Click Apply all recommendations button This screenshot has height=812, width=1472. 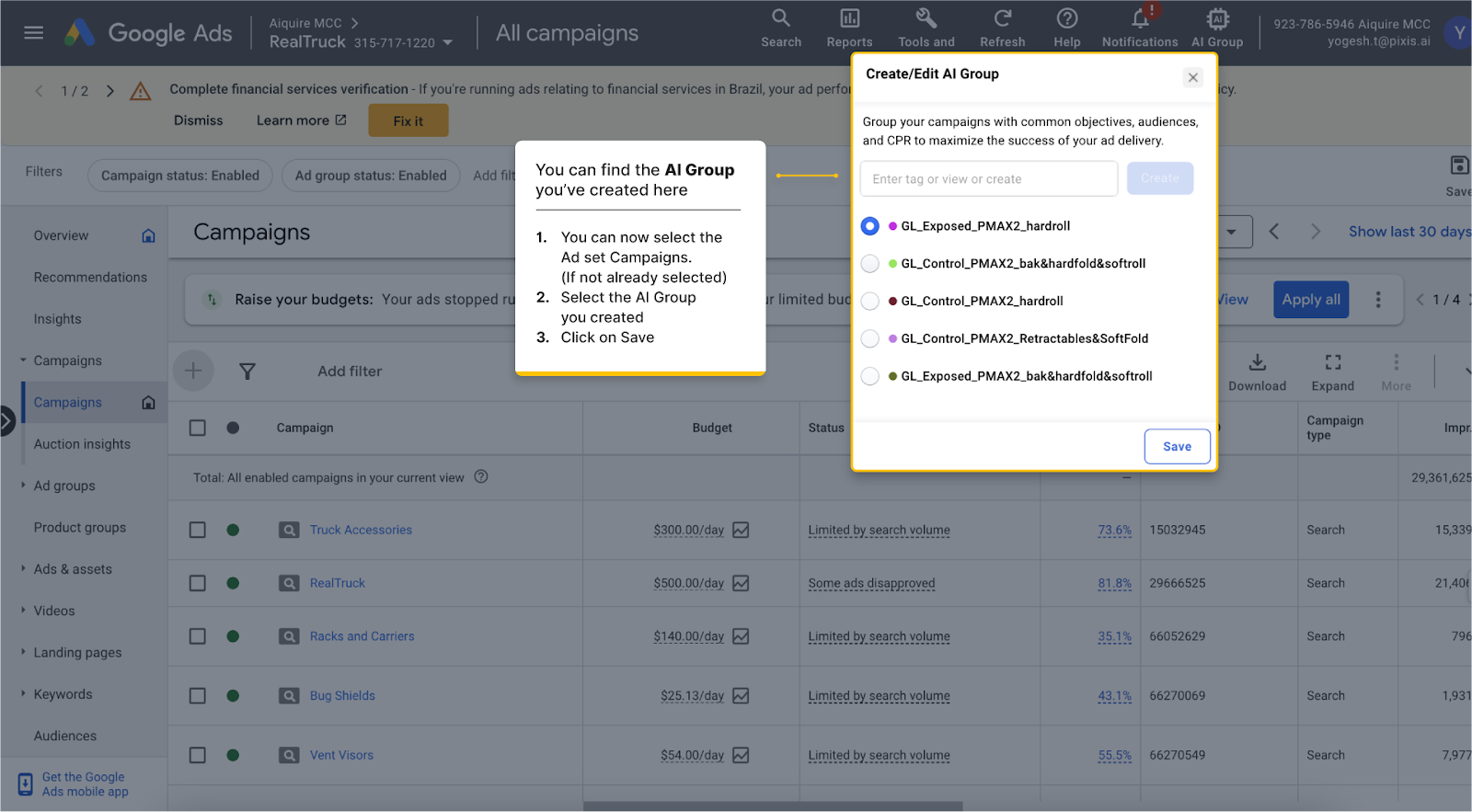pos(1311,300)
